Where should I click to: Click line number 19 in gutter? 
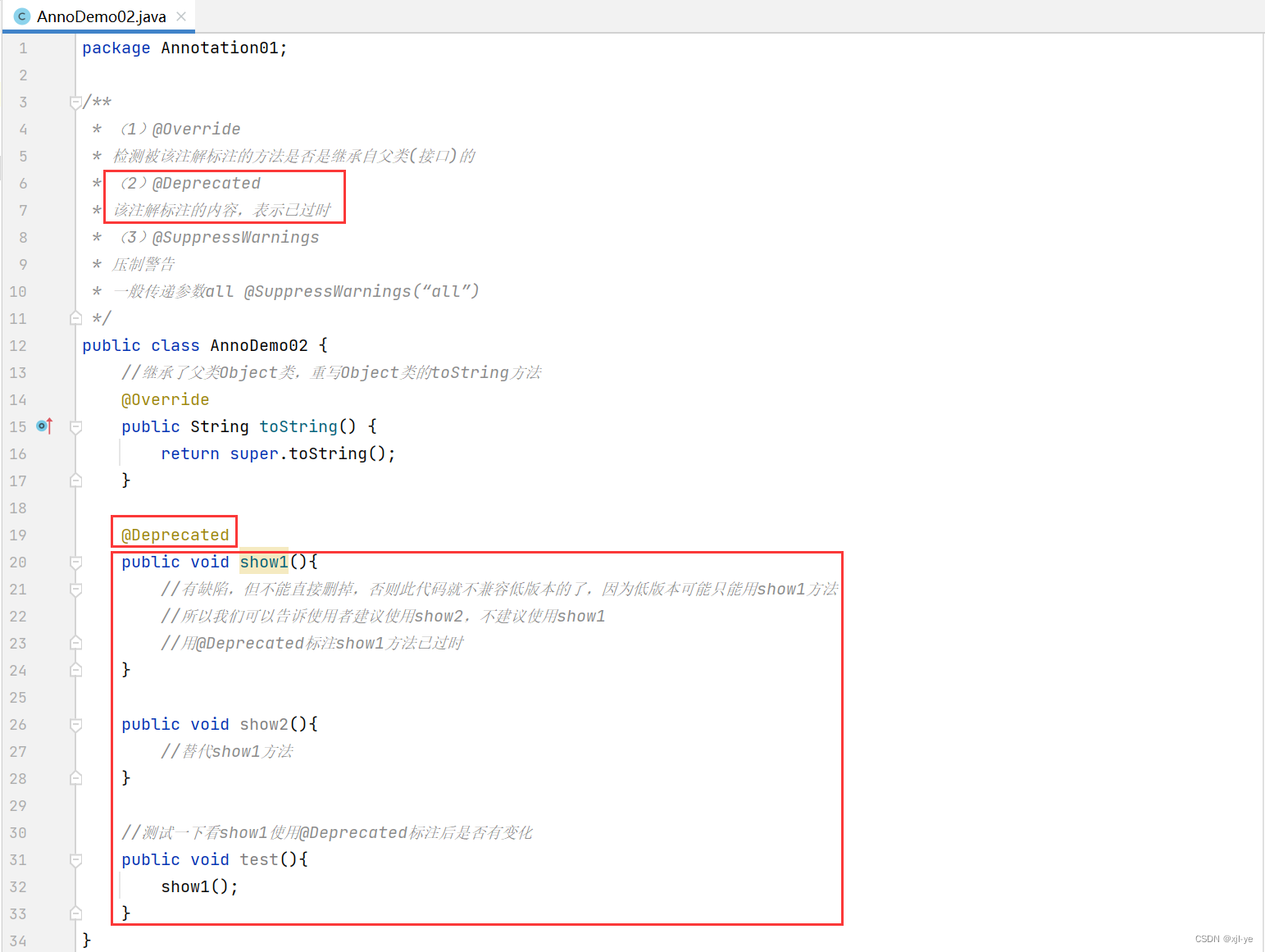pyautogui.click(x=18, y=535)
